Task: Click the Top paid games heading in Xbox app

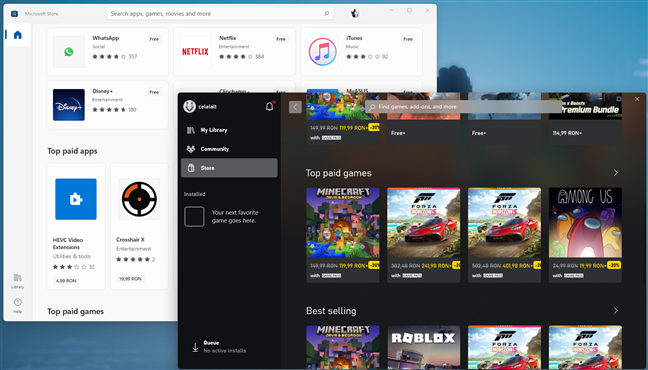Action: click(338, 173)
